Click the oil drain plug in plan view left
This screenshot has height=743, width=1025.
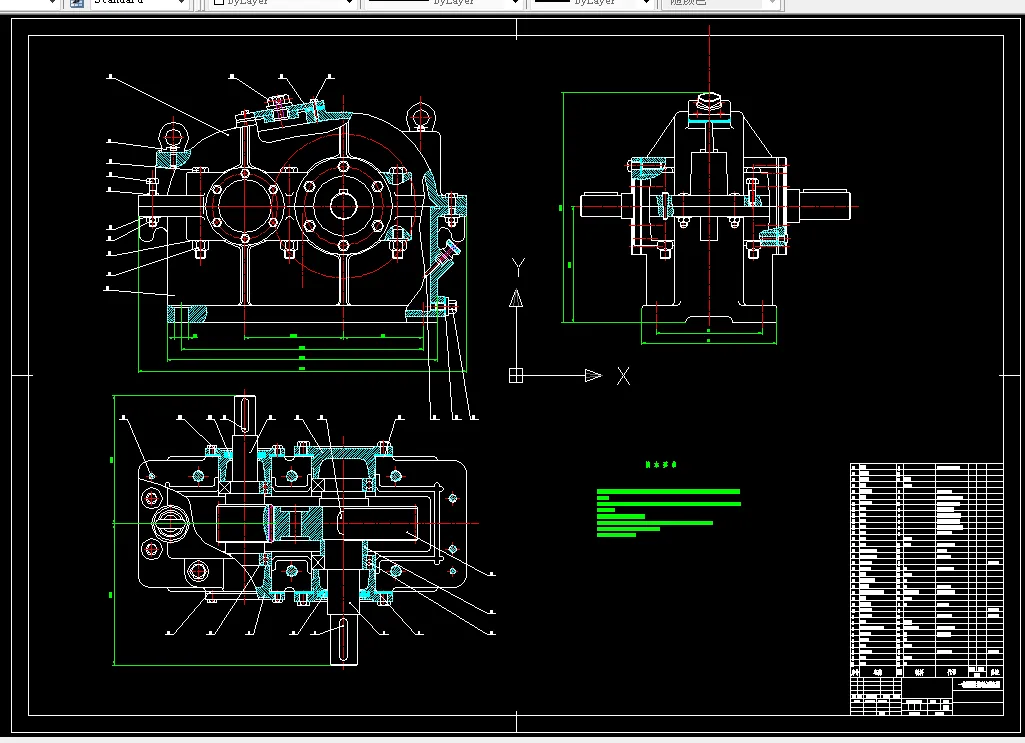click(x=171, y=523)
